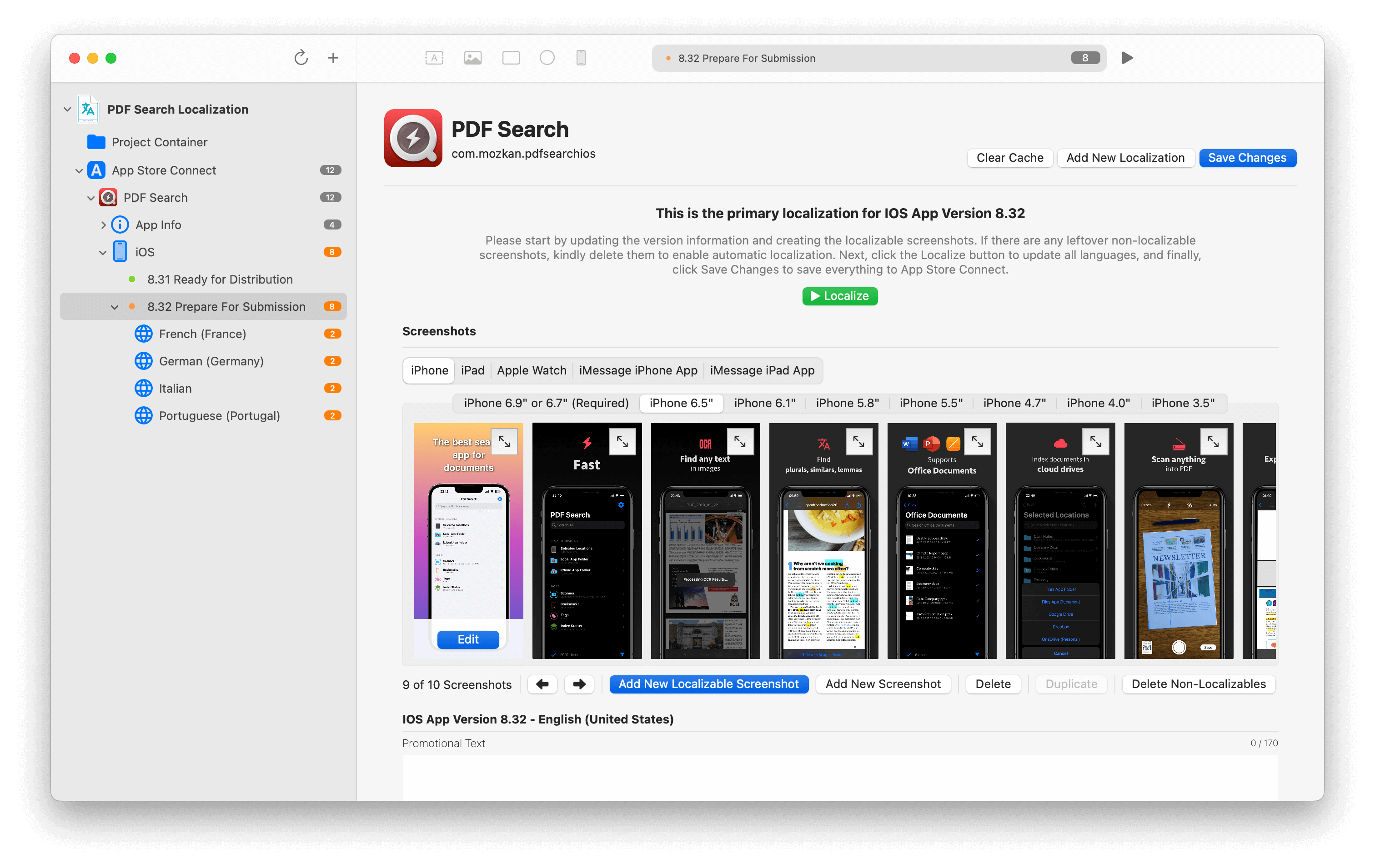Click the plus add icon in the toolbar

click(x=333, y=58)
